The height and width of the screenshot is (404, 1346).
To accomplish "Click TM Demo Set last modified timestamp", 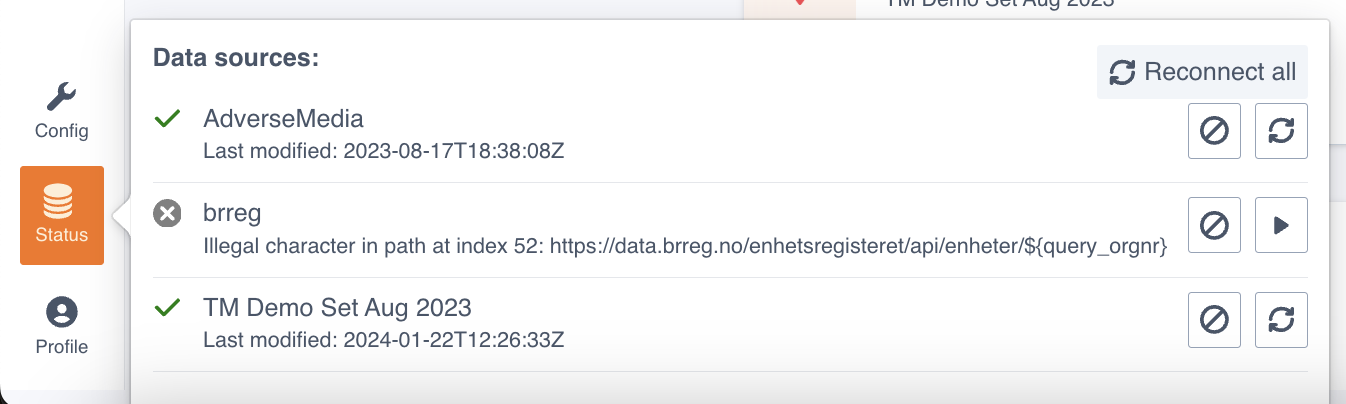I will pos(384,340).
